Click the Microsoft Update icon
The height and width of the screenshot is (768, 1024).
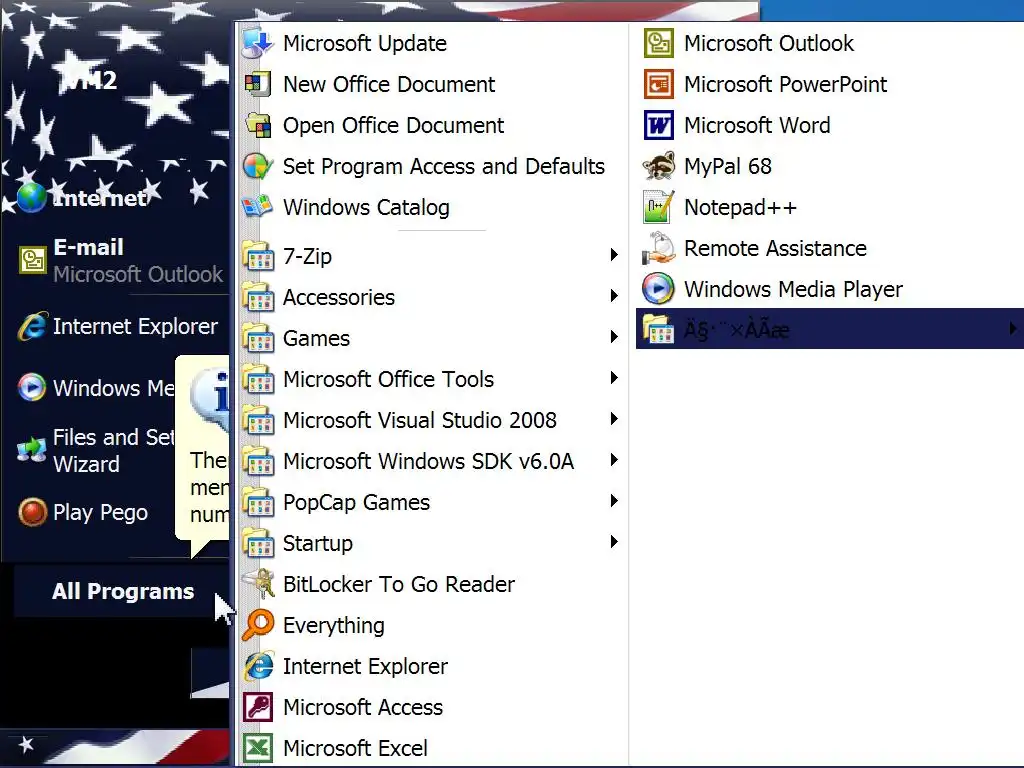pyautogui.click(x=258, y=43)
